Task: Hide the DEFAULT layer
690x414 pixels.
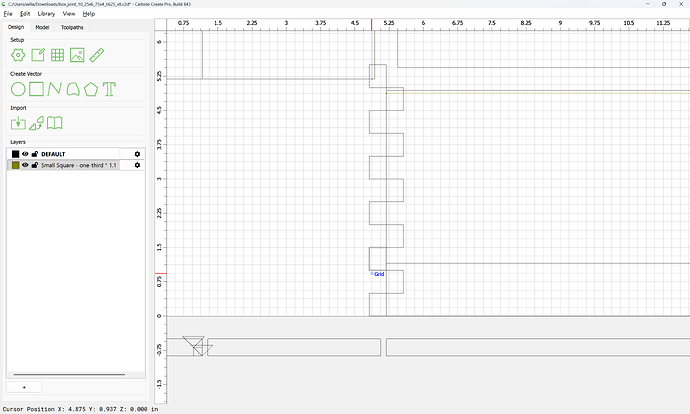Action: [25, 154]
